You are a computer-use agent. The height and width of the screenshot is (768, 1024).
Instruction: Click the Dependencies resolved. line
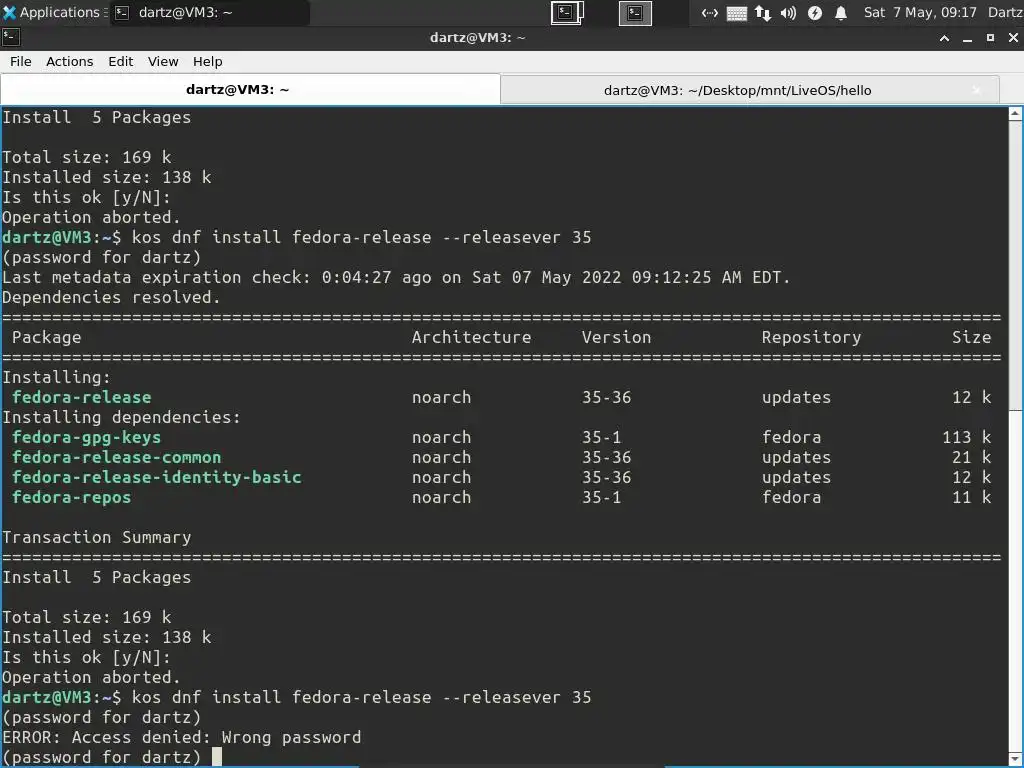coord(112,298)
